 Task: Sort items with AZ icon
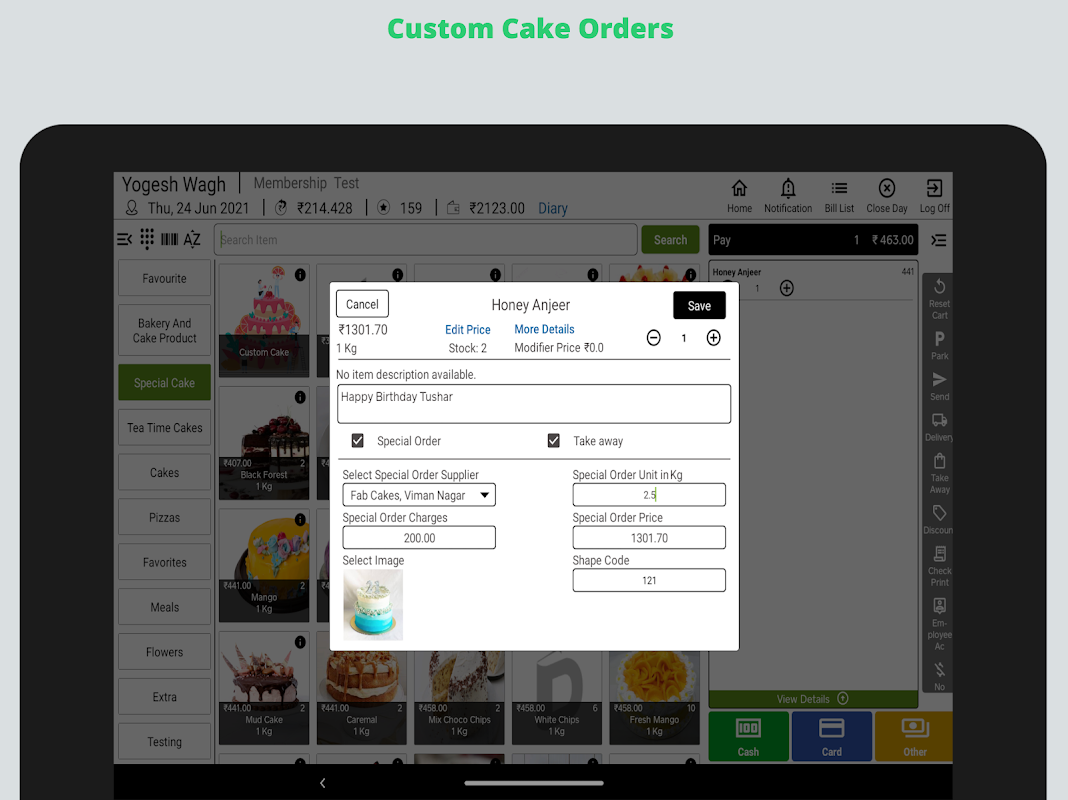pos(192,240)
